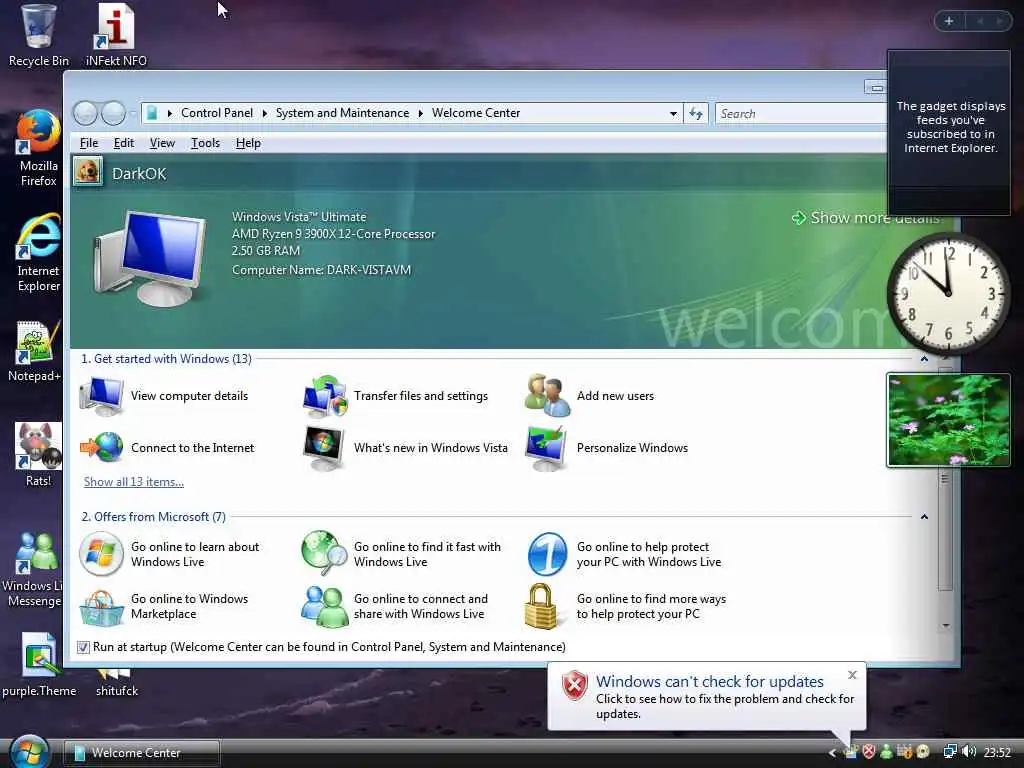The height and width of the screenshot is (768, 1024).
Task: Click the sidebar add gadget plus button
Action: (x=949, y=21)
